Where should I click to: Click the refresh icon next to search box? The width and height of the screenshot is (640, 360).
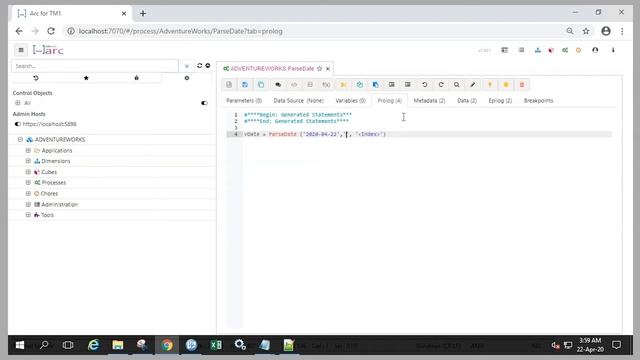click(x=200, y=66)
